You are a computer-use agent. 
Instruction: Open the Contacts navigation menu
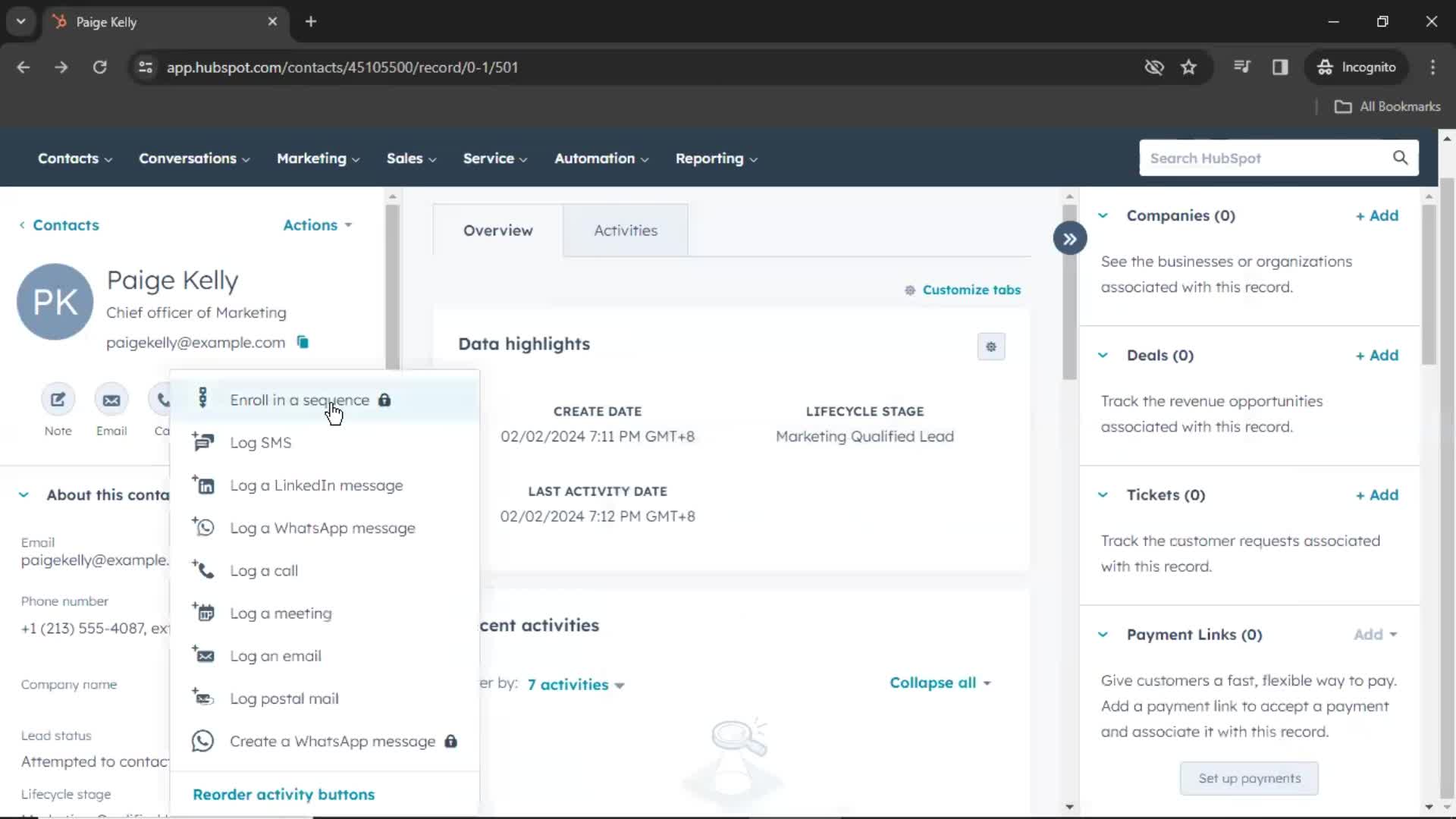coord(75,158)
